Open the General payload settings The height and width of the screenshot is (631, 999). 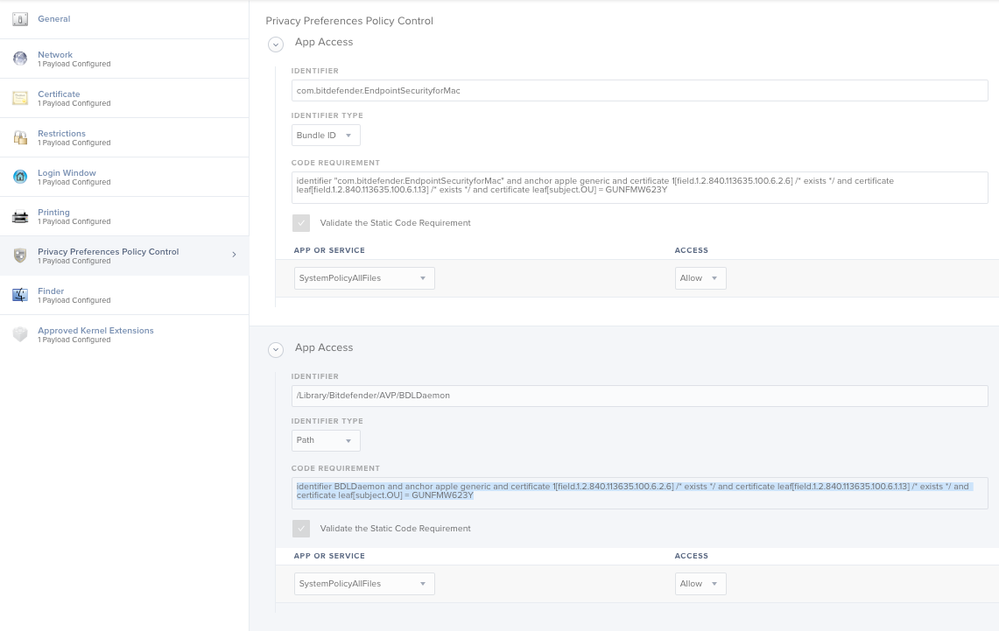tap(124, 19)
